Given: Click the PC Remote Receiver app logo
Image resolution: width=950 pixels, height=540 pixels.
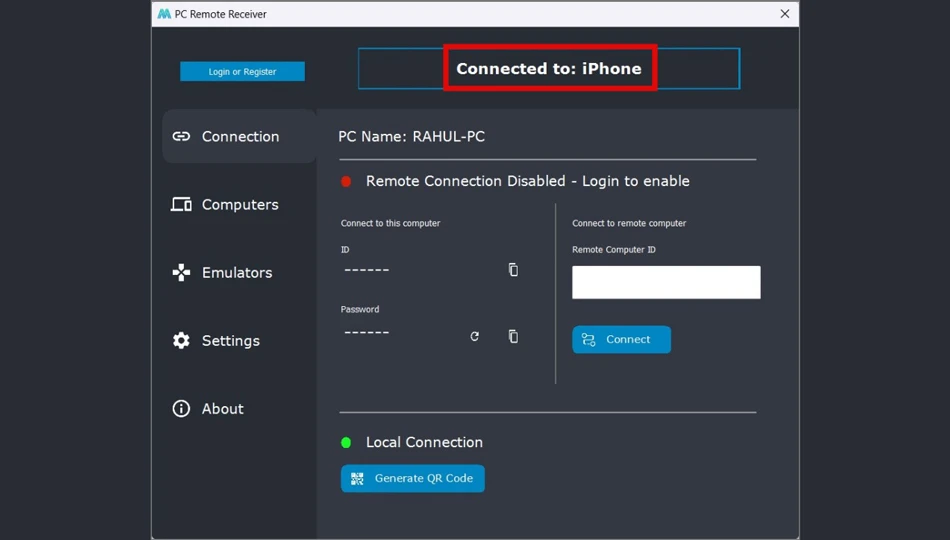Looking at the screenshot, I should [x=164, y=14].
